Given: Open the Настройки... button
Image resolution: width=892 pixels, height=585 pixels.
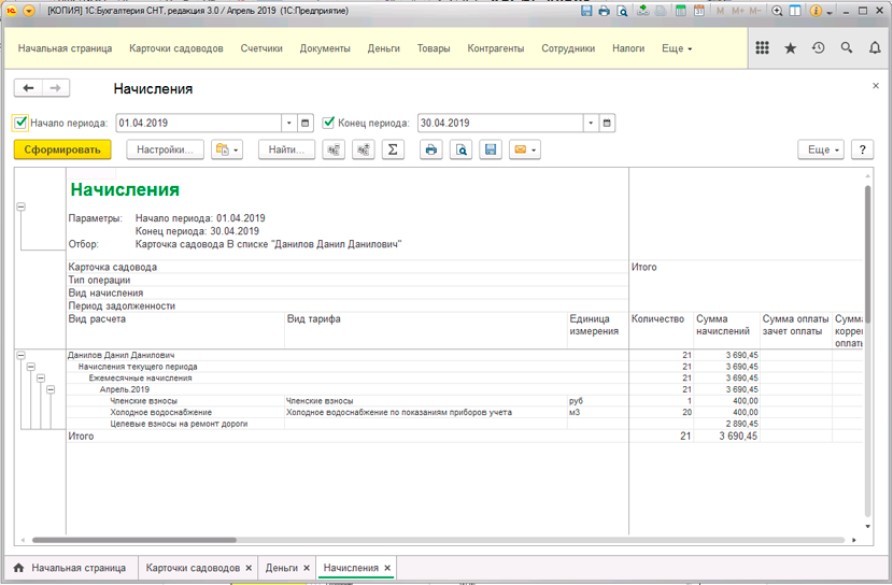Looking at the screenshot, I should (x=165, y=150).
